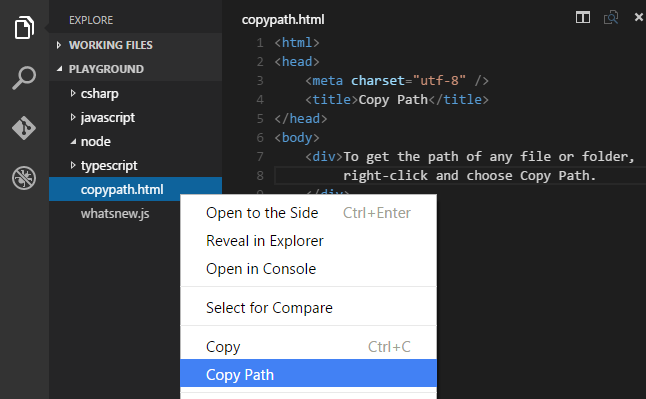
Task: Click the preview icon beside split editor
Action: point(611,17)
